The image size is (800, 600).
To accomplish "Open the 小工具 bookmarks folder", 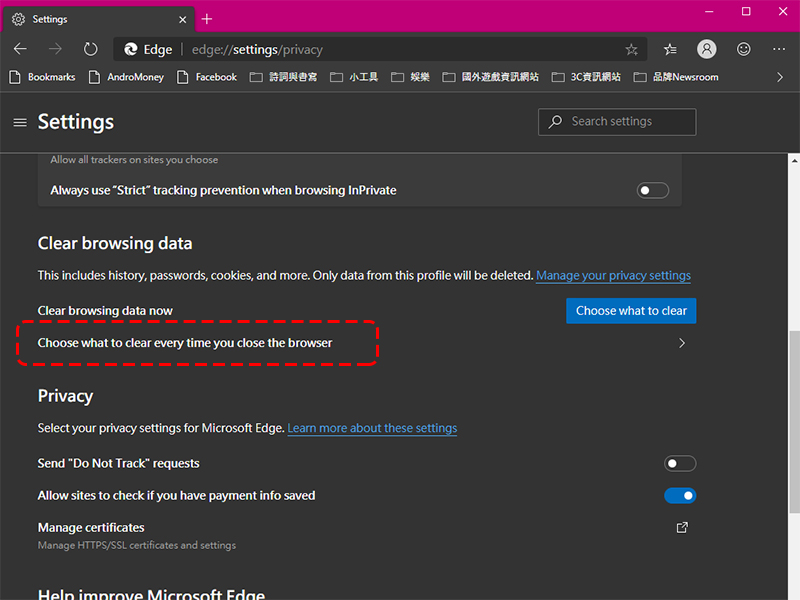I will pyautogui.click(x=354, y=77).
